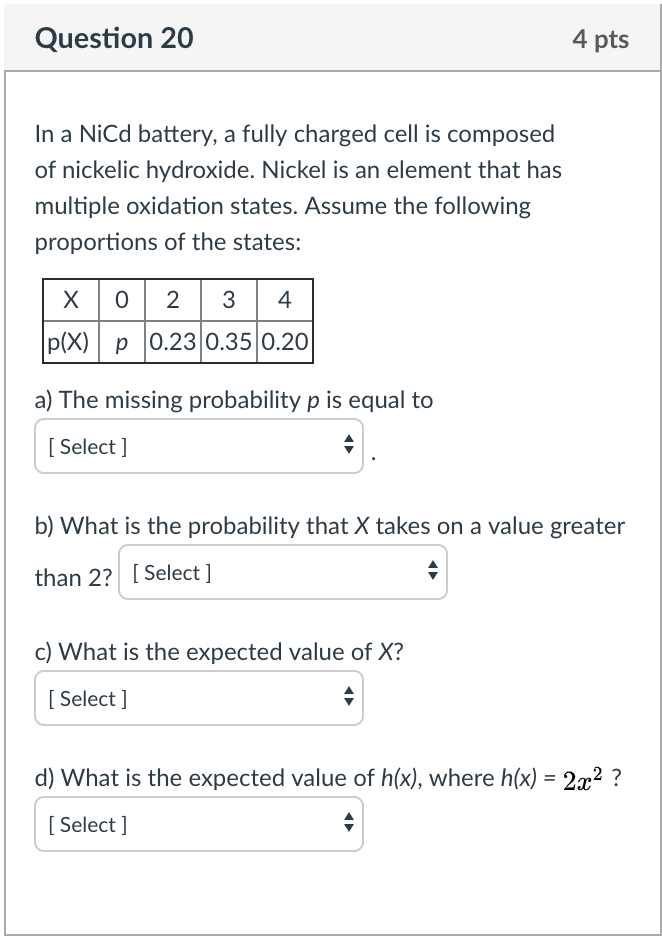Click the Question 20 heading
Viewport: 662px width, 938px height.
click(114, 38)
